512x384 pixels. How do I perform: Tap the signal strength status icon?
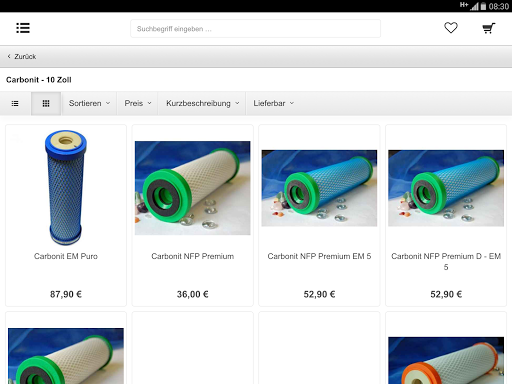[474, 6]
